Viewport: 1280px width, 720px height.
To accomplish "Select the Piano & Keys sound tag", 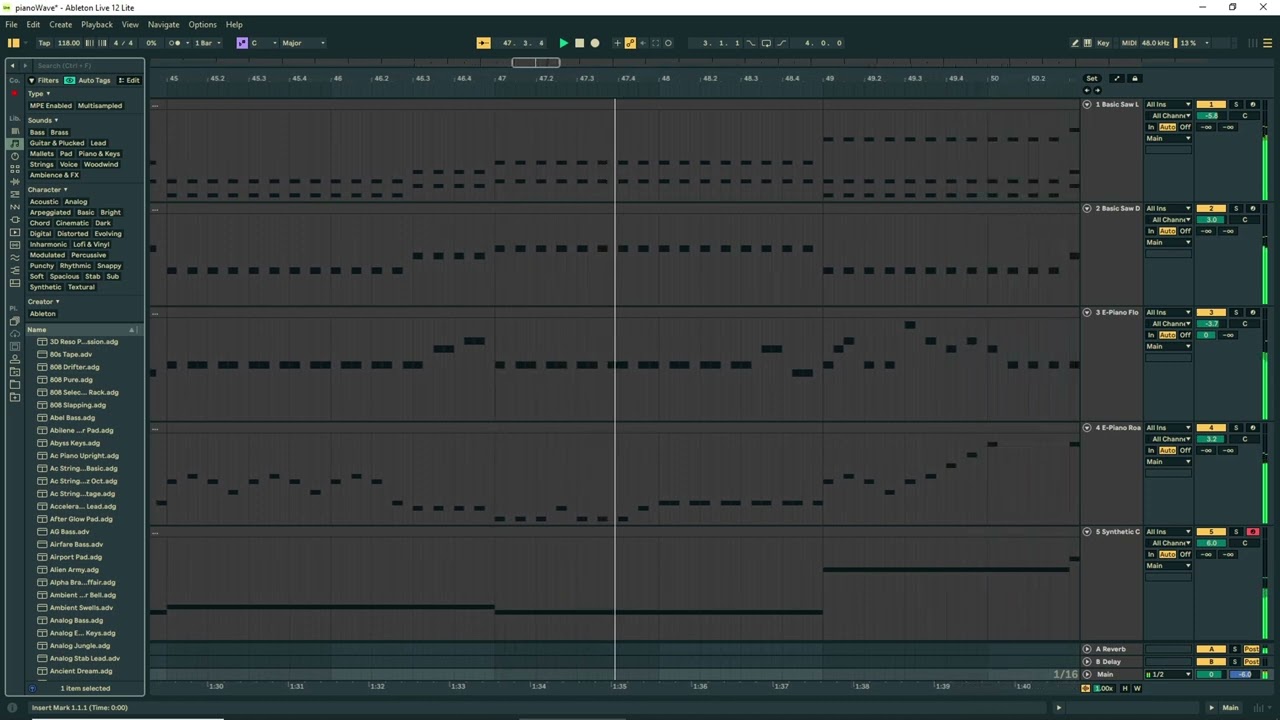I will pos(99,154).
